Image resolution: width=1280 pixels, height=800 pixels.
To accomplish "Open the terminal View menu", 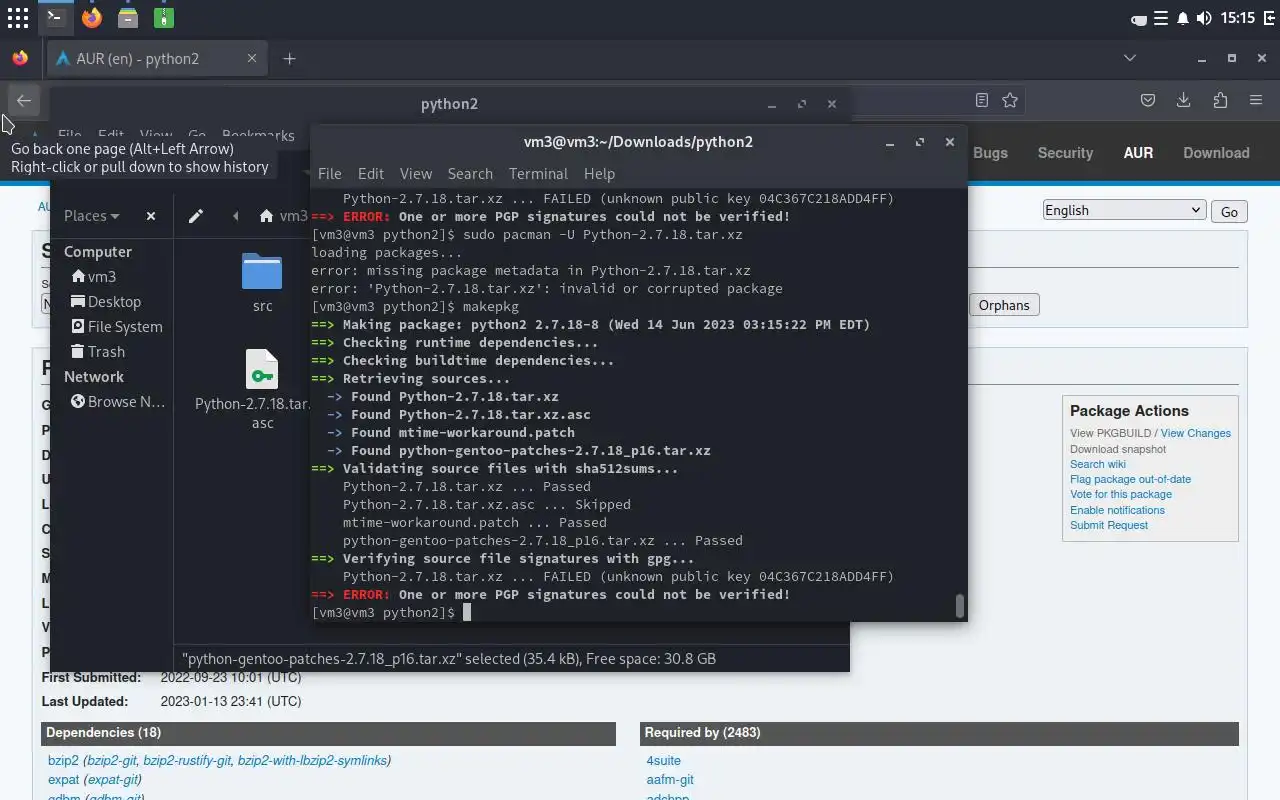I will (x=416, y=173).
